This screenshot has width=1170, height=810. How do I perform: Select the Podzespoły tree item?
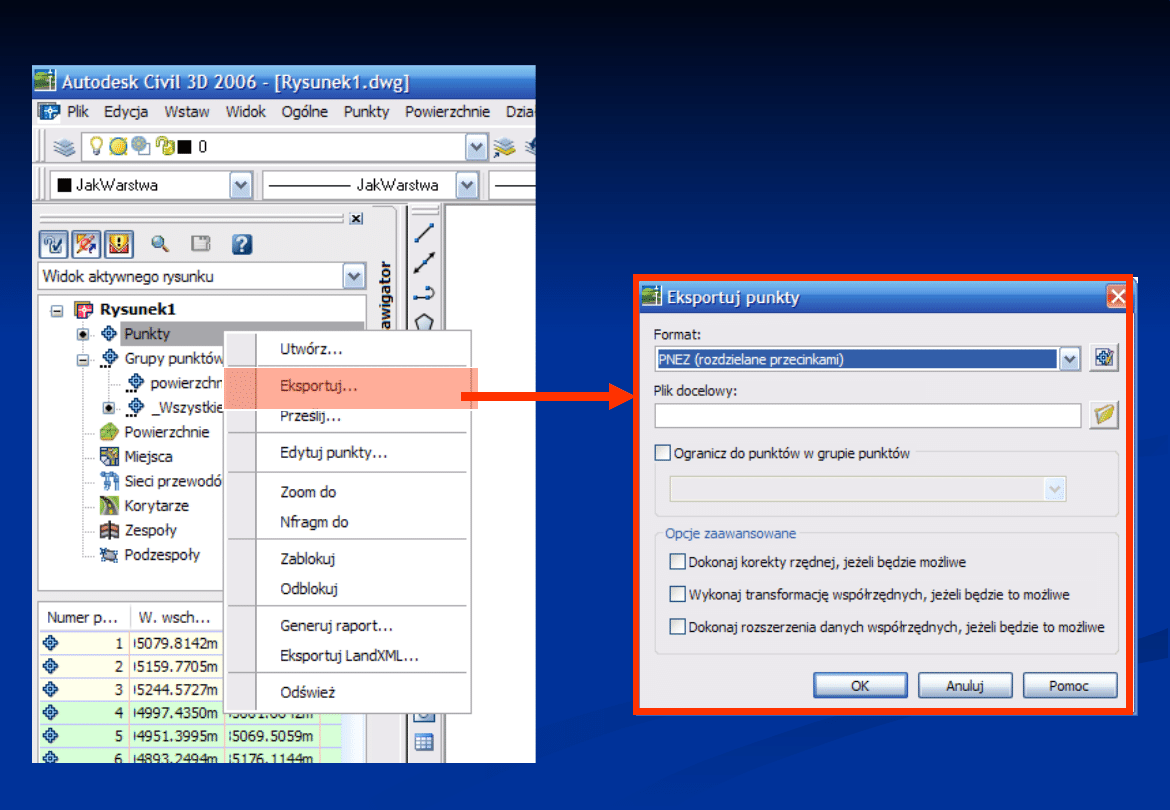click(162, 555)
